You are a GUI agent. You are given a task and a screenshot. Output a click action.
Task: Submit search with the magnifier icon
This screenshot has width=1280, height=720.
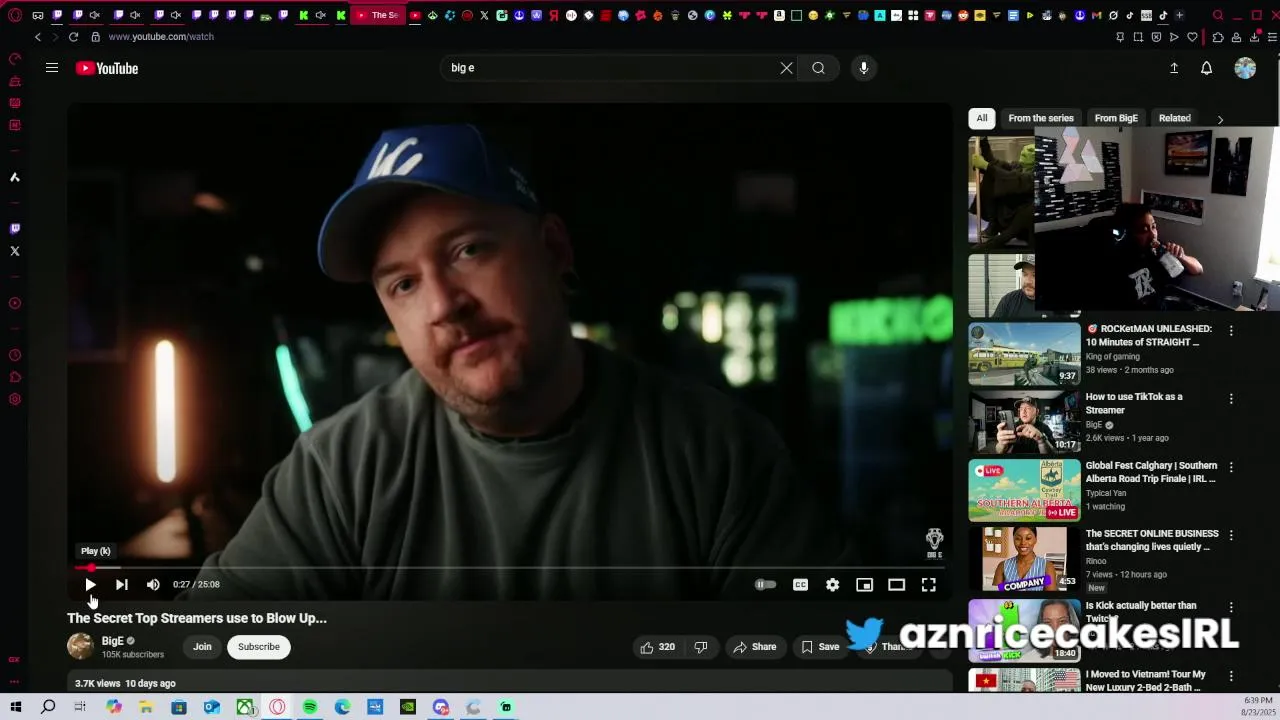[818, 68]
